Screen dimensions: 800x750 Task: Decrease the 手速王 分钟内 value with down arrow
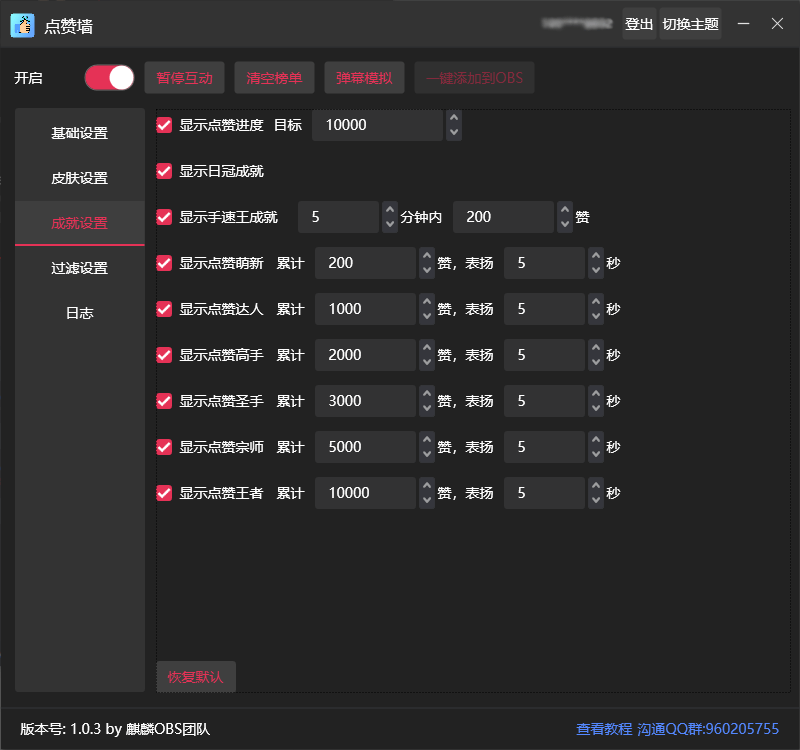pyautogui.click(x=390, y=224)
